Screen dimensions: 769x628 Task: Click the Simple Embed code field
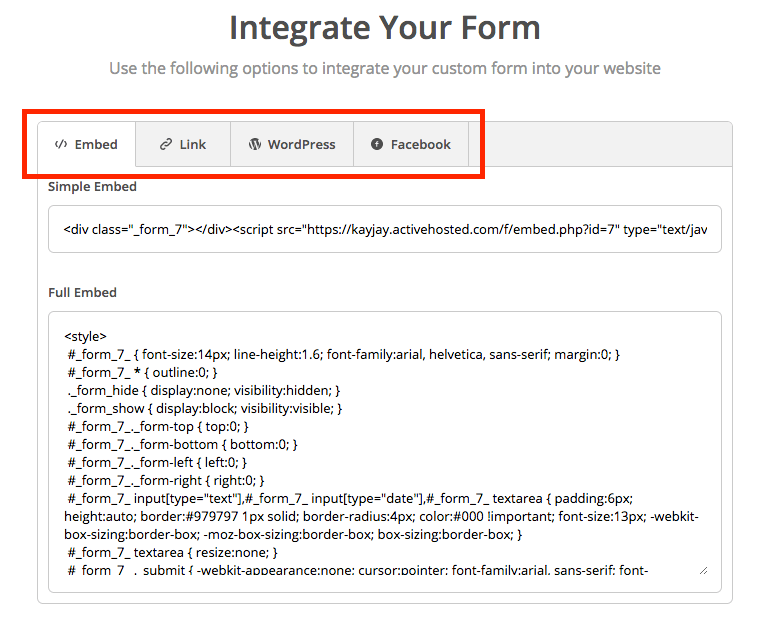tap(384, 229)
